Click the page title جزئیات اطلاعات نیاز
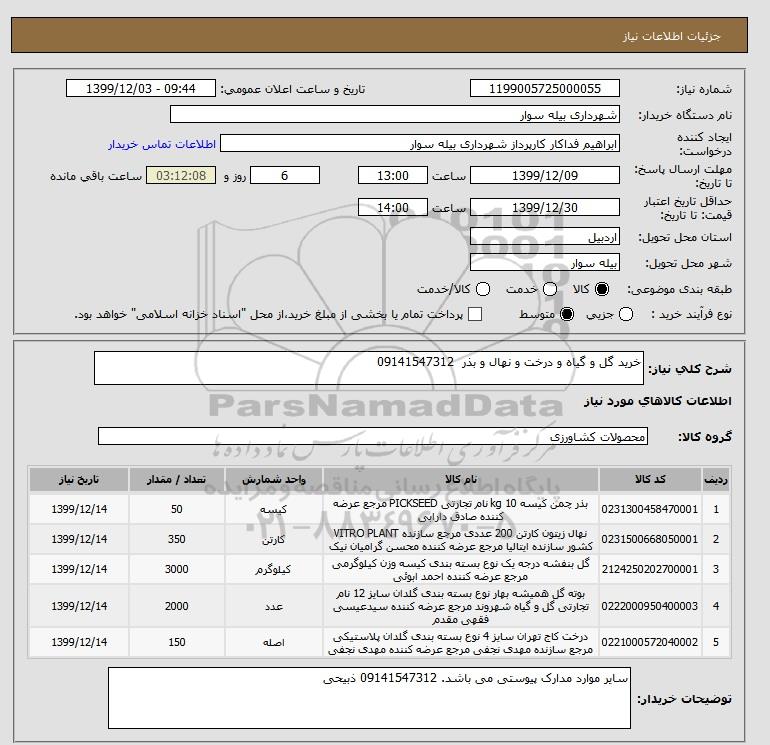This screenshot has height=745, width=770. 671,36
